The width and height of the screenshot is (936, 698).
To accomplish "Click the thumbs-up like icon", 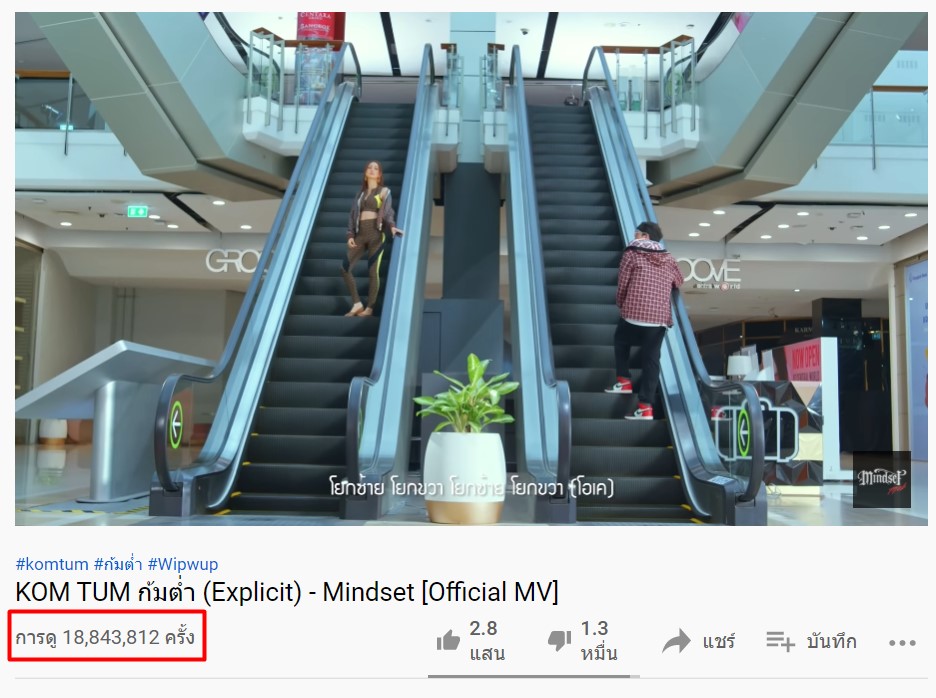I will point(448,641).
